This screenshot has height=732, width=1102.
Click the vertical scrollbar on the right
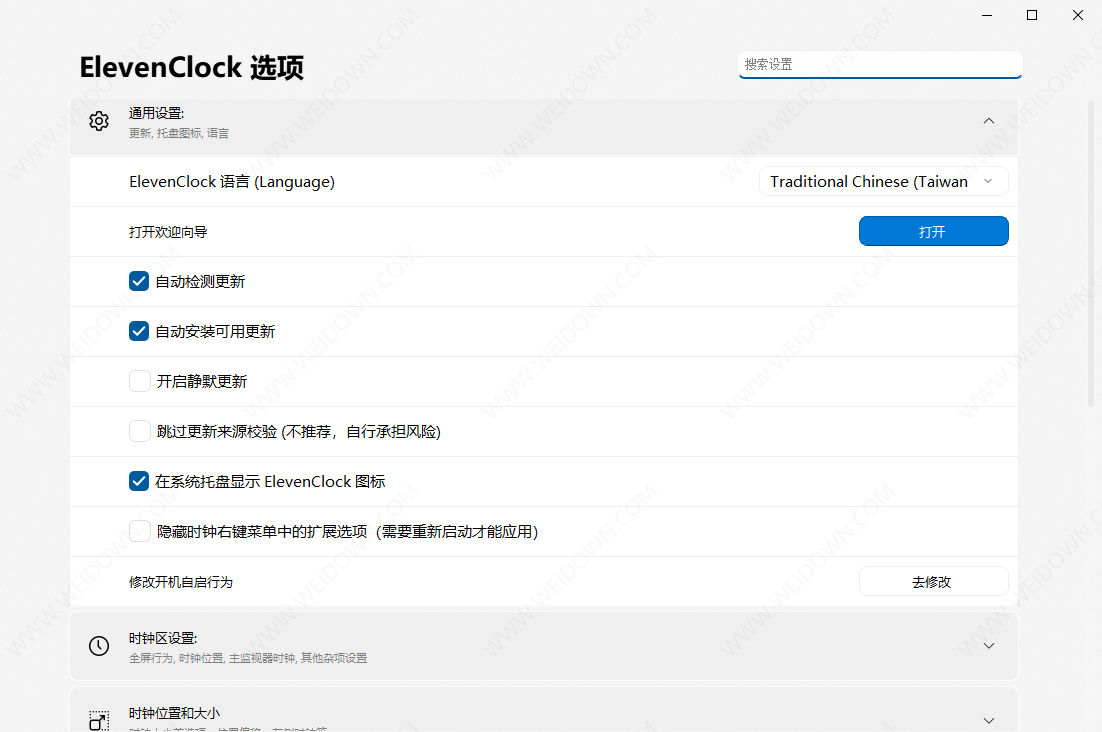1091,253
